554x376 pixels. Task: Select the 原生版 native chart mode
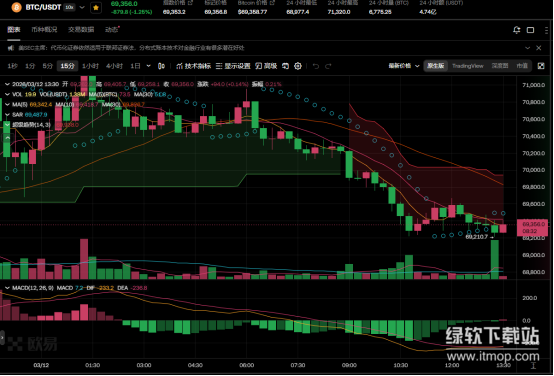436,66
